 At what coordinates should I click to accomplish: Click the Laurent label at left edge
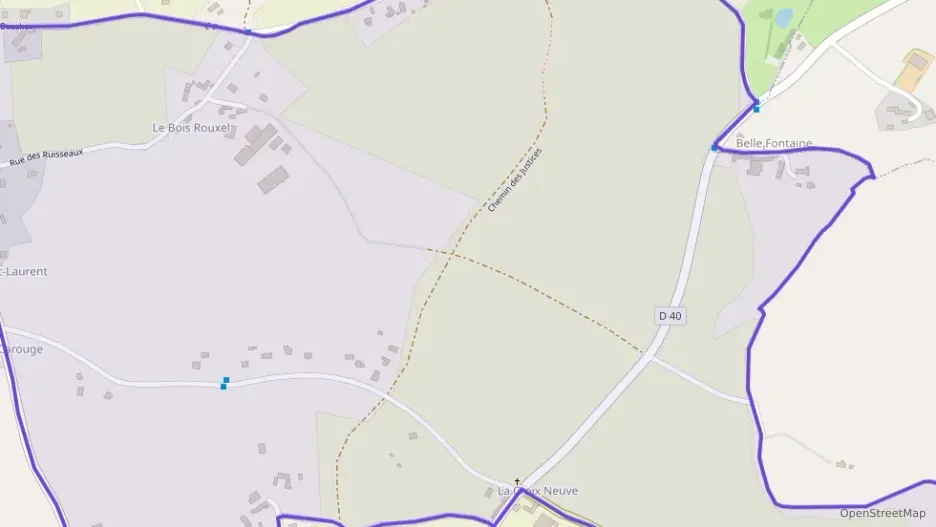coord(24,272)
